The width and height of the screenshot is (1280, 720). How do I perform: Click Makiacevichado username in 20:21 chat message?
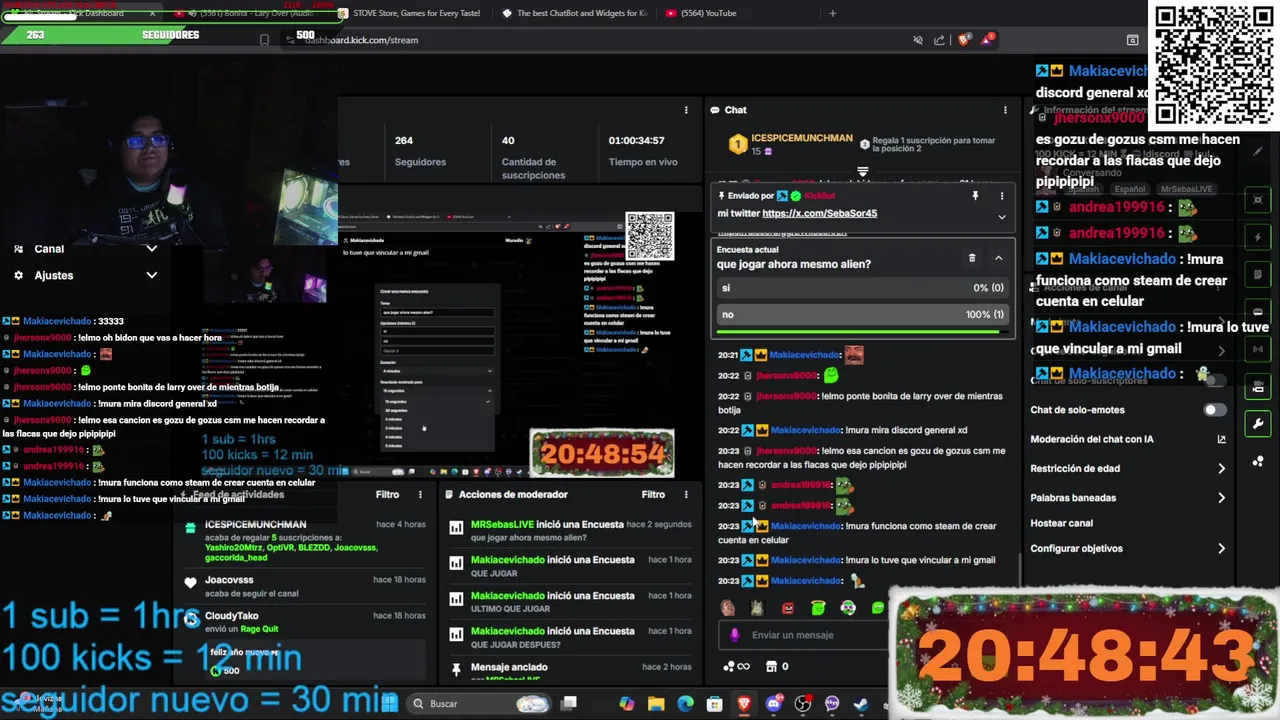click(x=805, y=355)
